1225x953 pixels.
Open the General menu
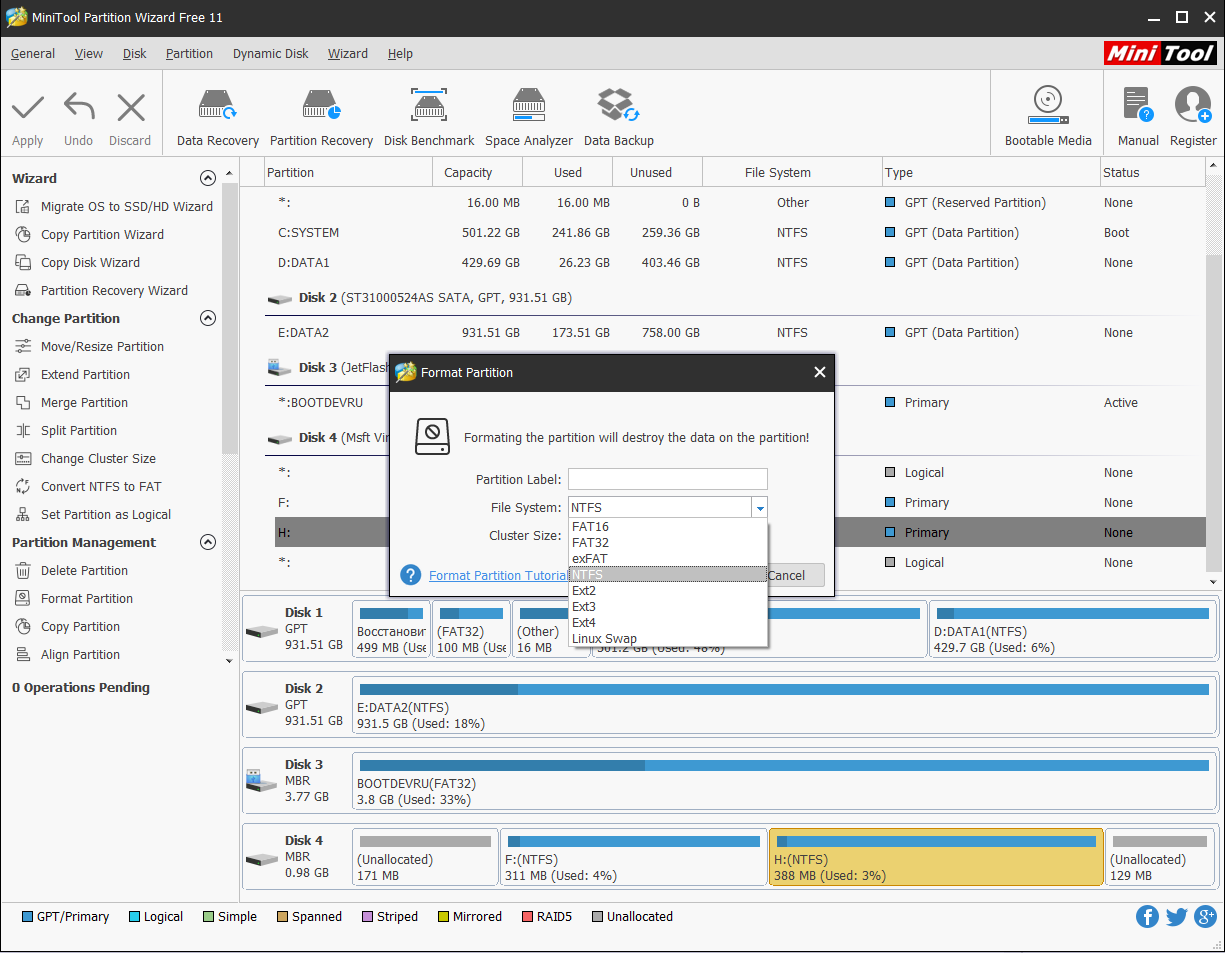33,54
